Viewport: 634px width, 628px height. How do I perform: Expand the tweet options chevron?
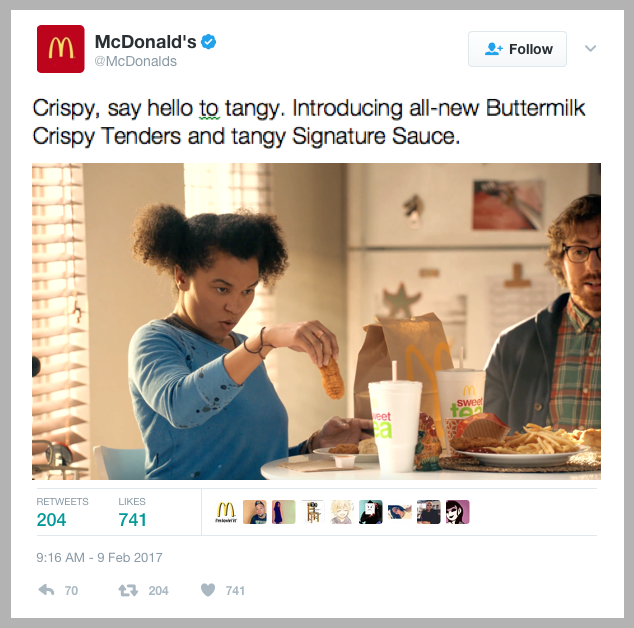point(590,49)
